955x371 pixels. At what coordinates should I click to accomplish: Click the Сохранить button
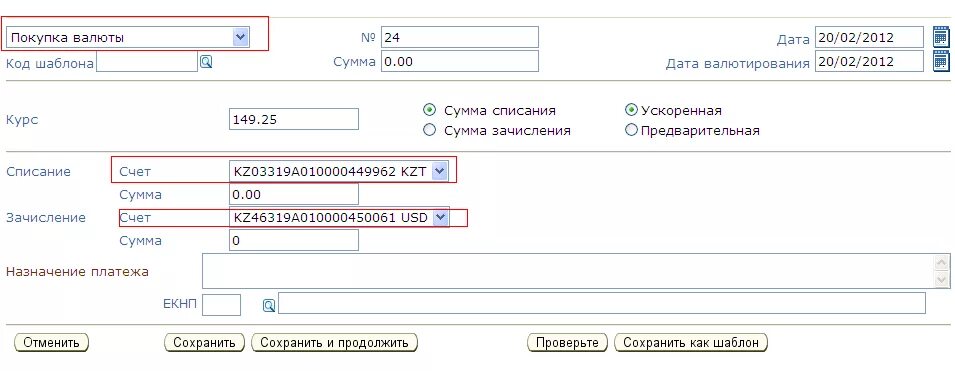pyautogui.click(x=204, y=342)
